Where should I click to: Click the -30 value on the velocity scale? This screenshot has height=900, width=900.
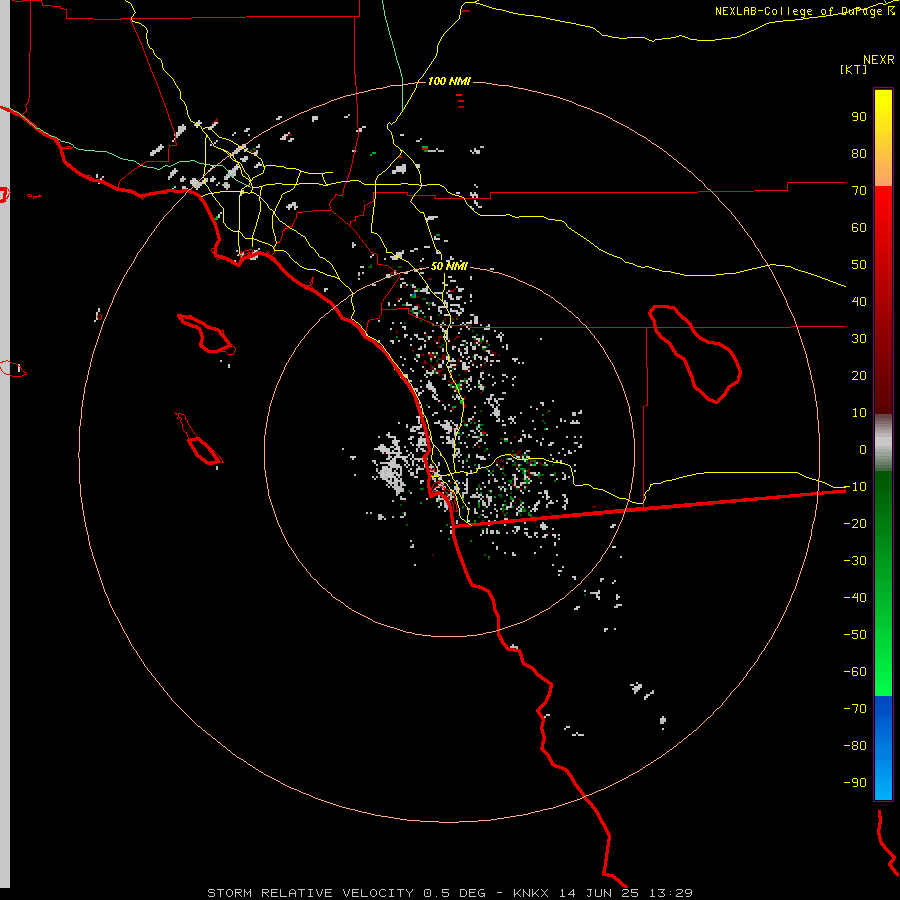[x=855, y=561]
